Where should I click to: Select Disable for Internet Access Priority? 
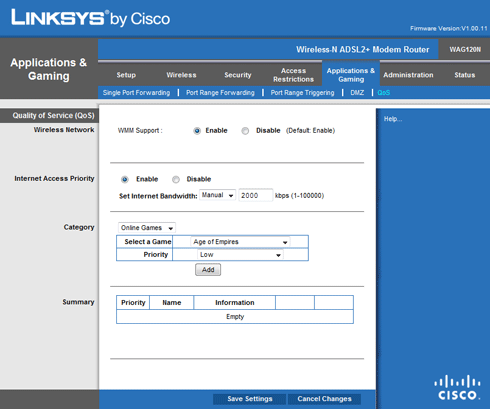click(x=176, y=179)
